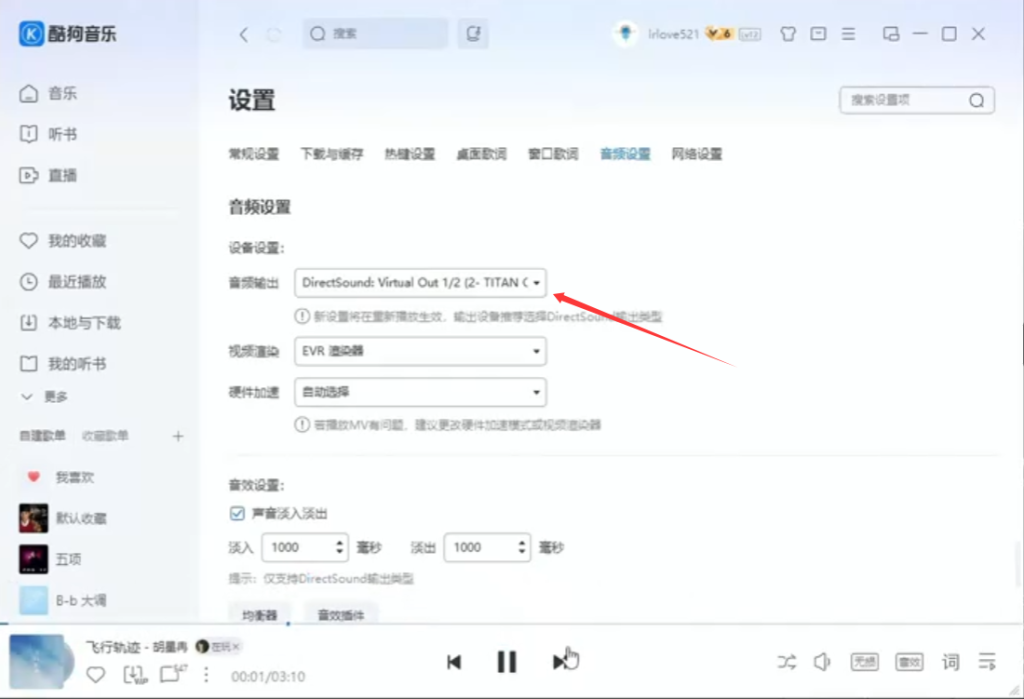Open the 音频输出 audio output dropdown
This screenshot has height=699, width=1024.
pos(420,283)
